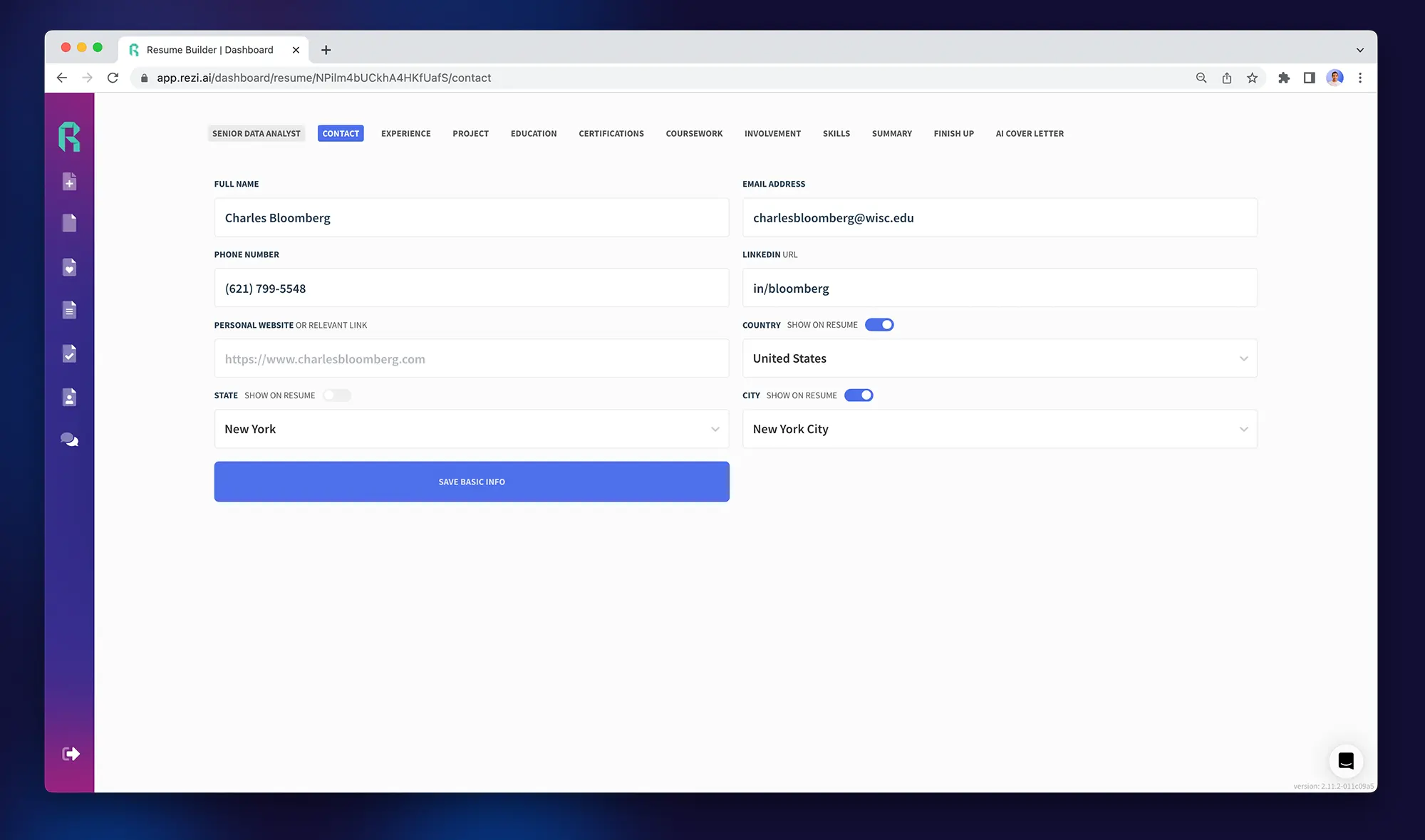Click the Email Address field
Screen dimensions: 1425x840
click(1000, 217)
